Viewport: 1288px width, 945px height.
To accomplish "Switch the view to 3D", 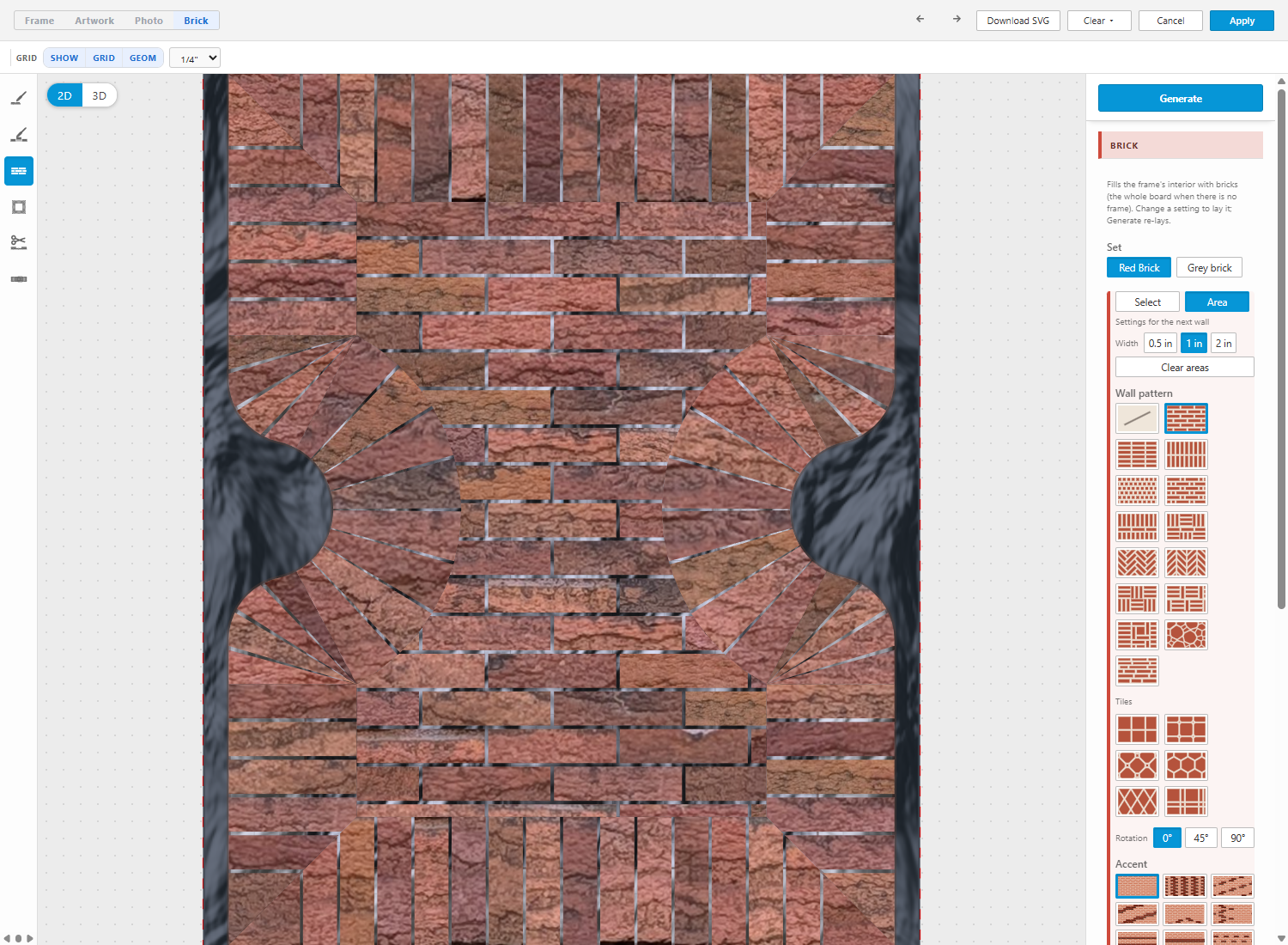I will (x=100, y=95).
